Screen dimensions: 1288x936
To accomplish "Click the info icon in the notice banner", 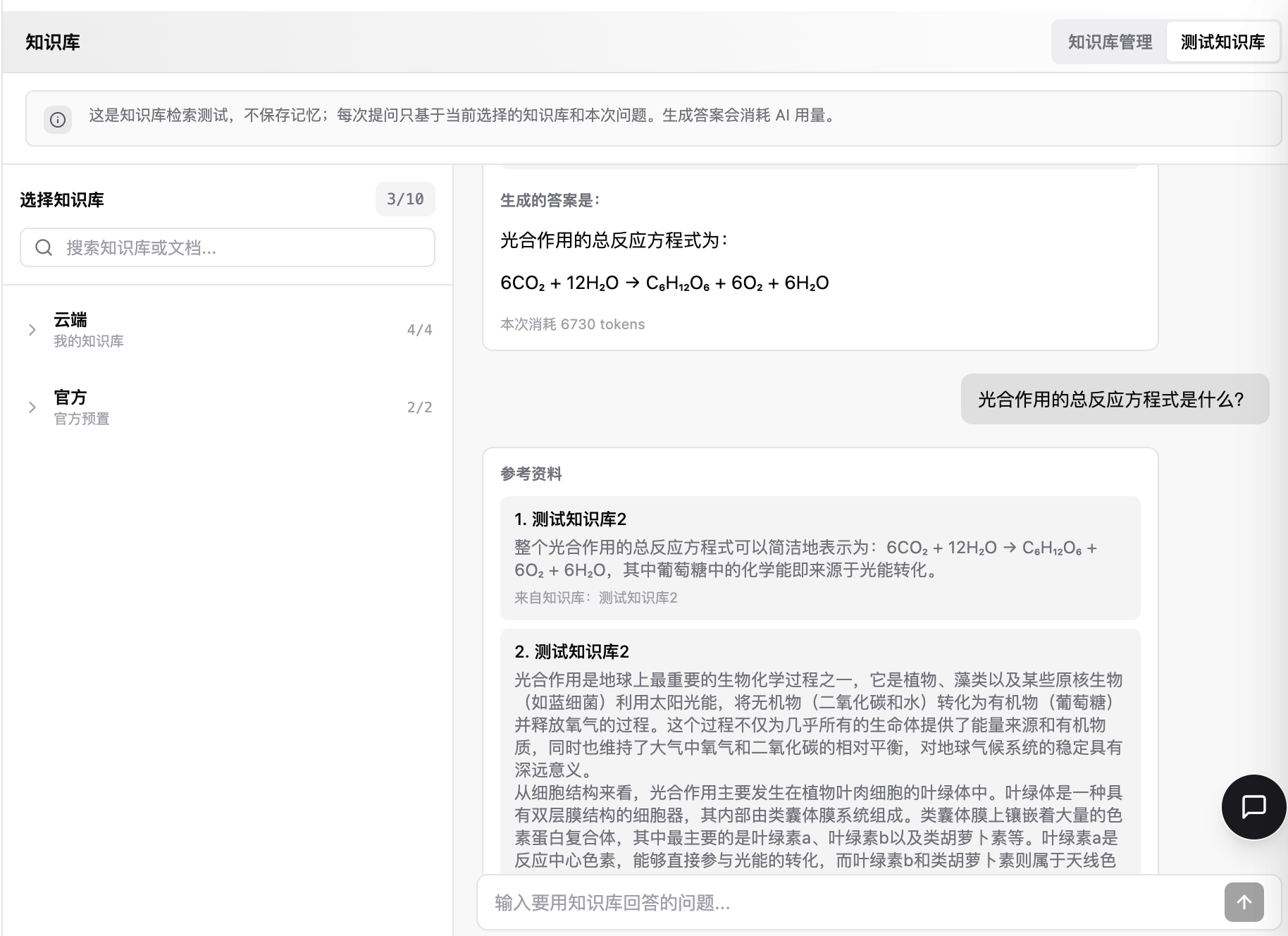I will coord(58,120).
